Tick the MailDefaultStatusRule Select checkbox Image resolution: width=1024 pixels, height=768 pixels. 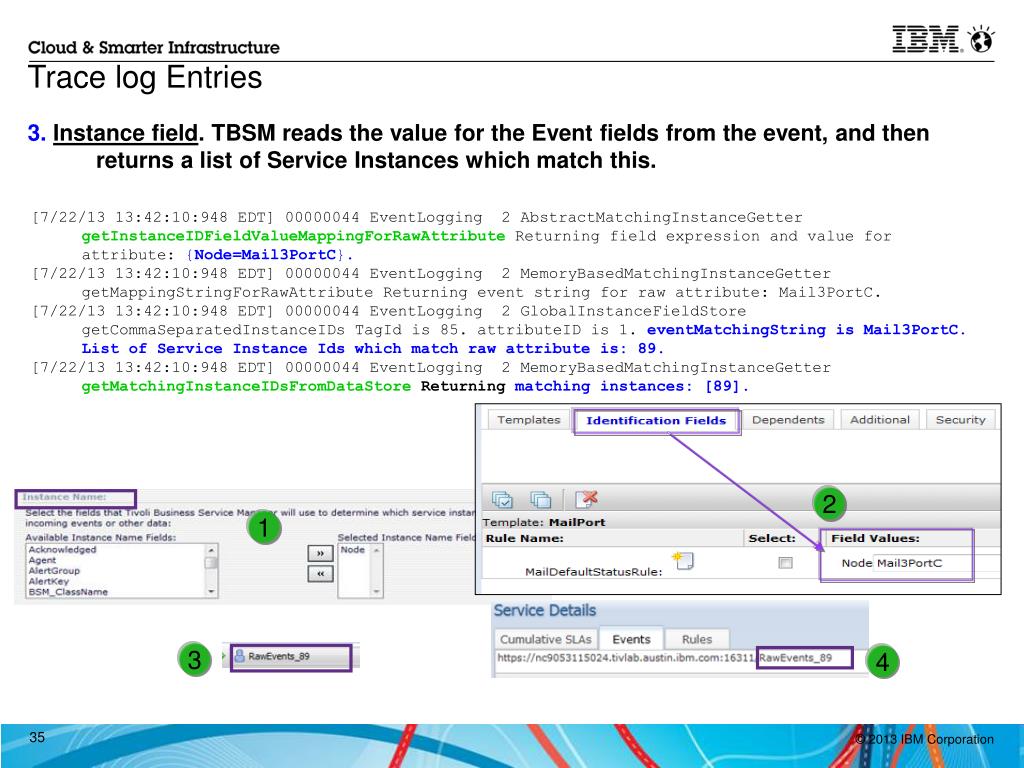786,562
